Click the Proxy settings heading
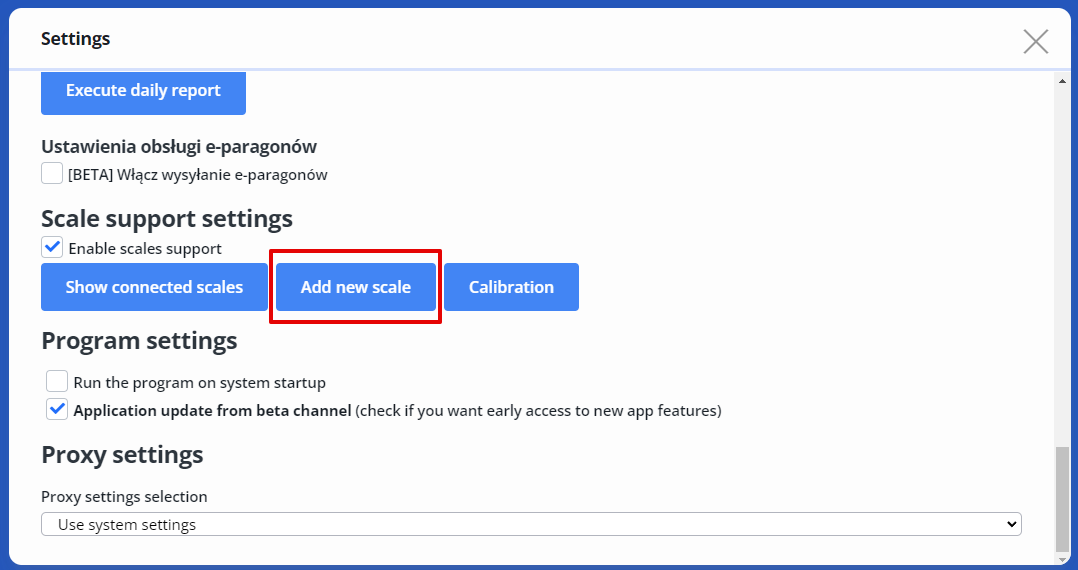The width and height of the screenshot is (1078, 570). tap(122, 455)
